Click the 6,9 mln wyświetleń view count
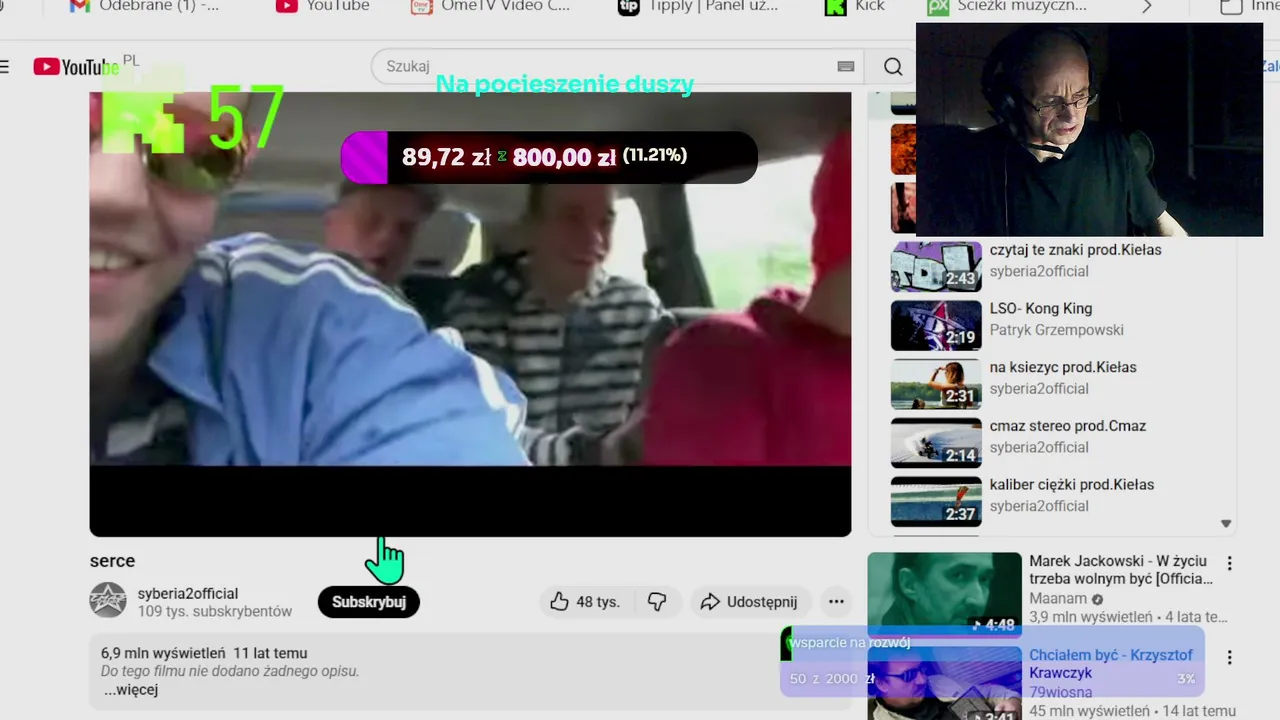Image resolution: width=1280 pixels, height=720 pixels. [x=163, y=653]
